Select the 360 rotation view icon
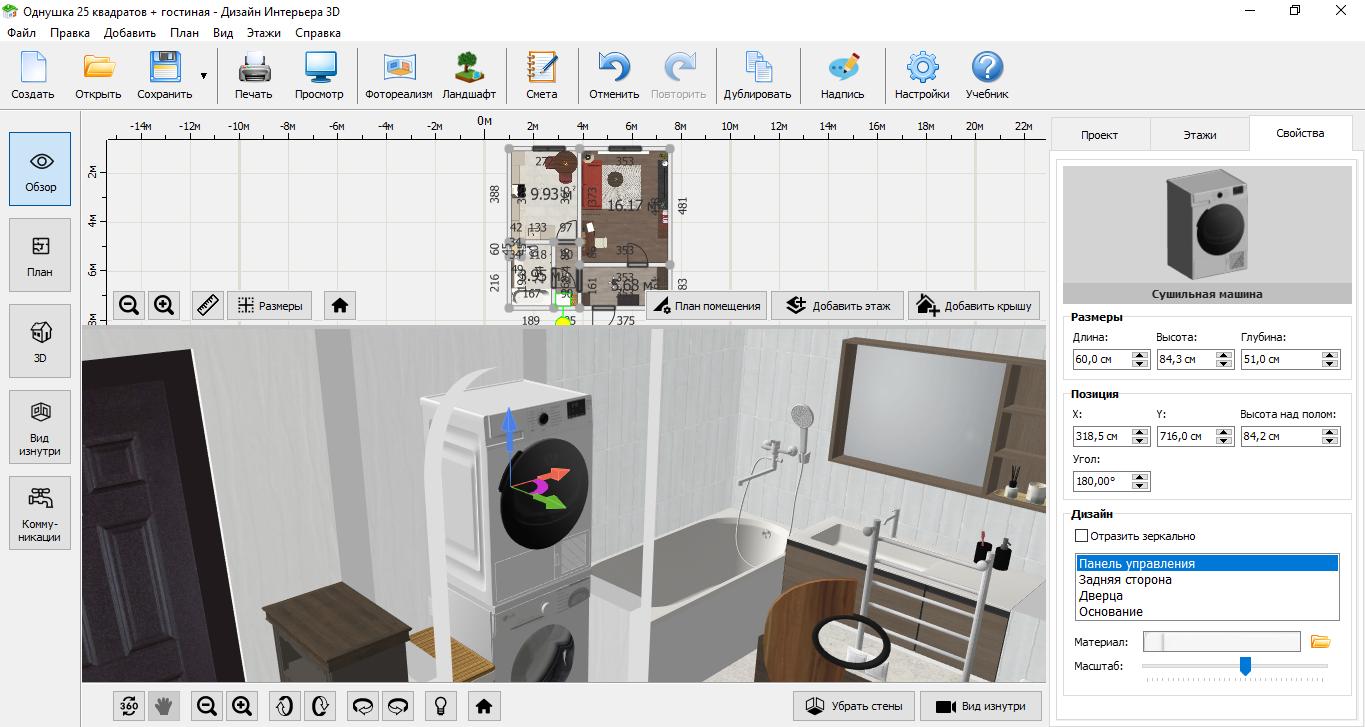 click(x=129, y=706)
